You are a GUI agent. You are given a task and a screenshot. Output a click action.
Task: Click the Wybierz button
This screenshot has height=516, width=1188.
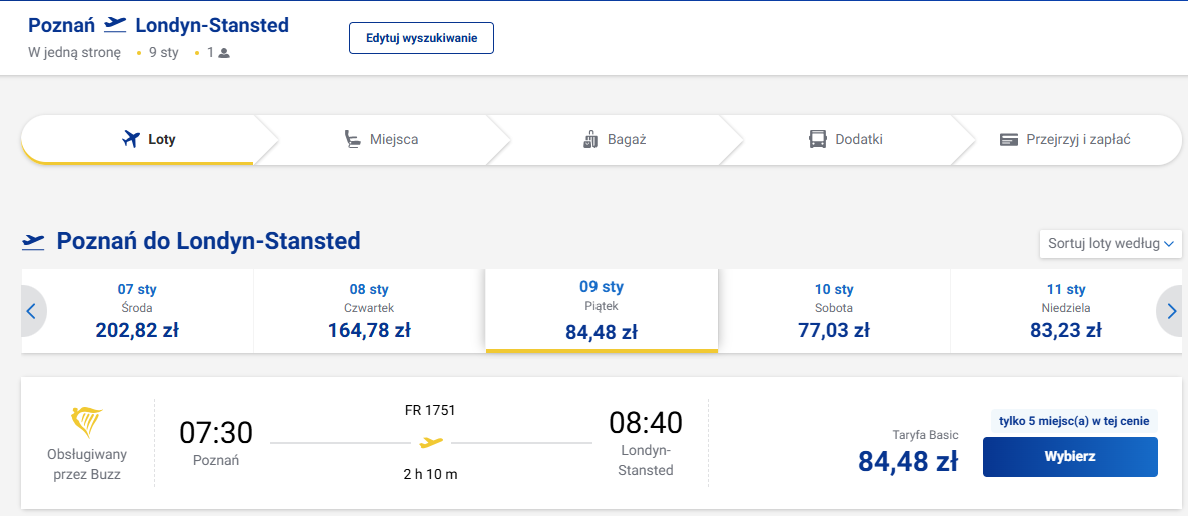pos(1070,457)
